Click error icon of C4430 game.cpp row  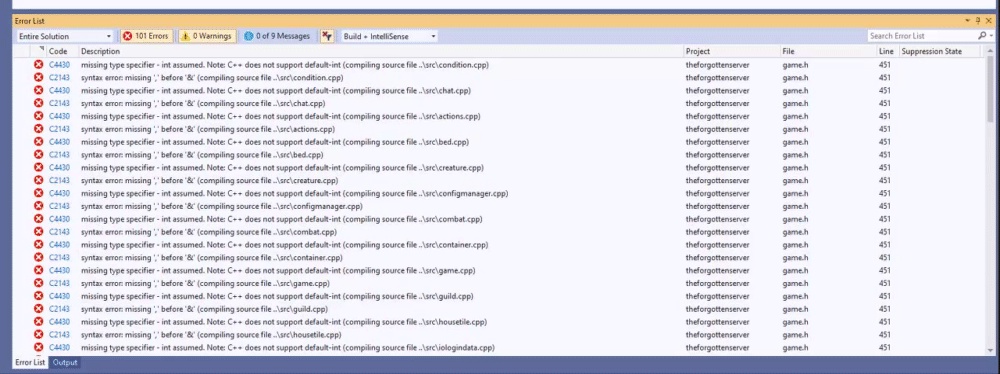pyautogui.click(x=38, y=271)
